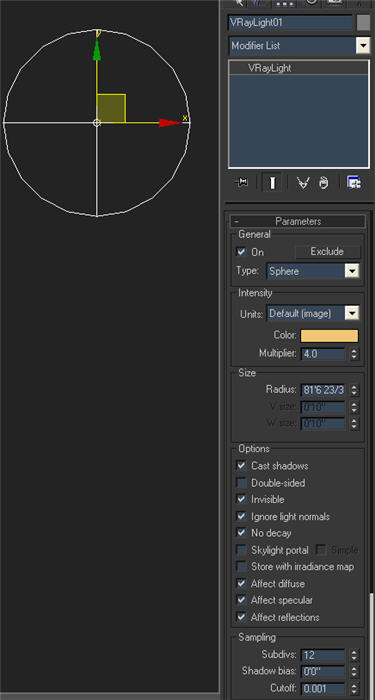375x700 pixels.
Task: Click the red X axis gizmo arrow
Action: pos(170,122)
